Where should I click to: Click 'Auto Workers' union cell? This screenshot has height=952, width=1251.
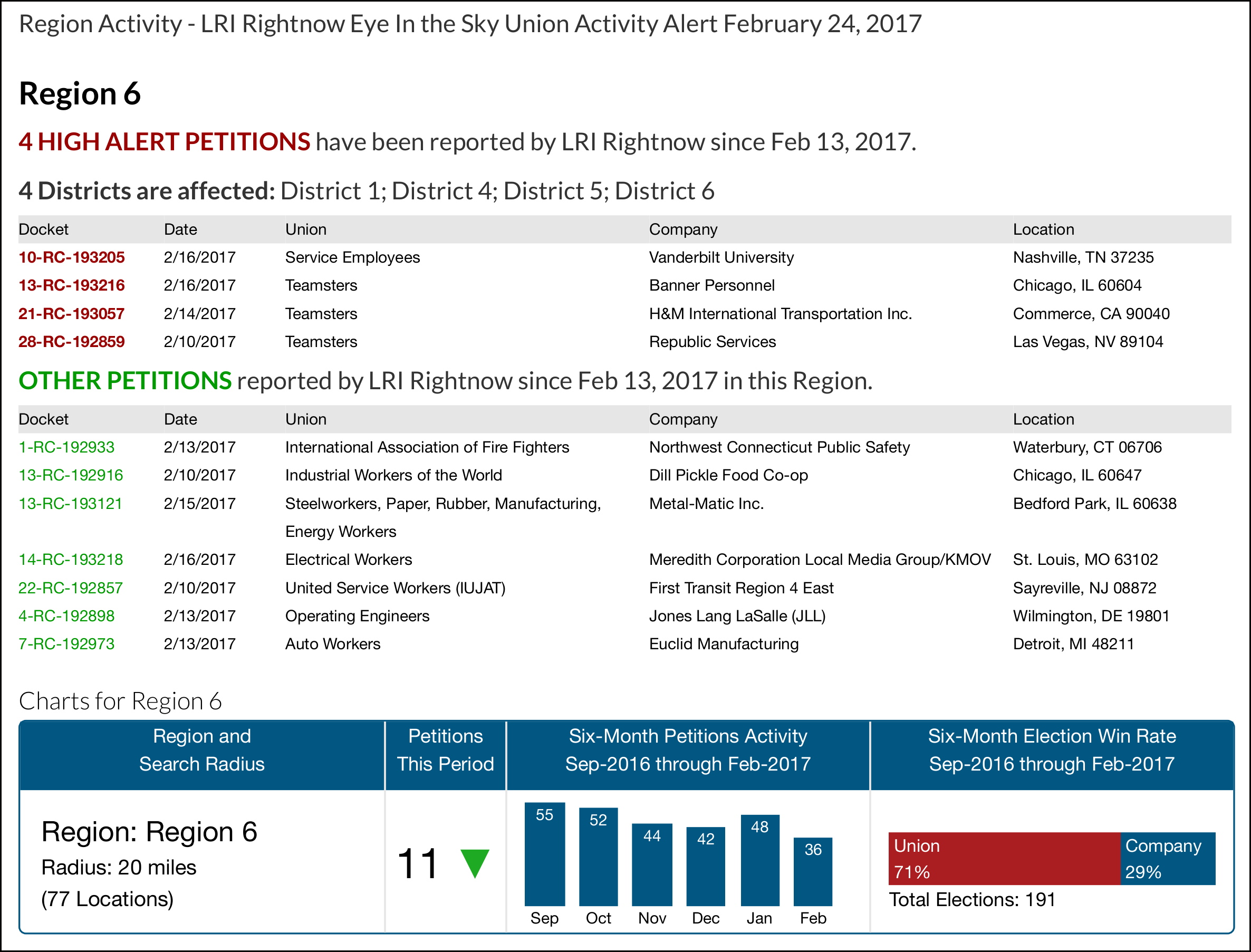click(x=333, y=644)
